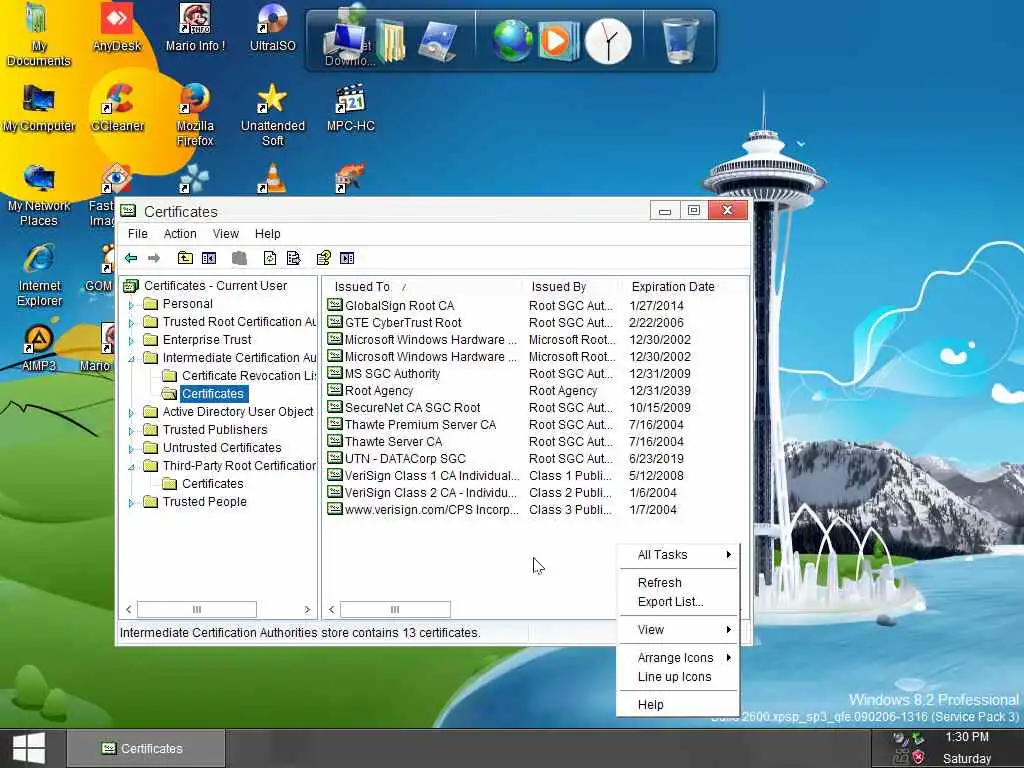
Task: Open MPC-HC desktop icon
Action: (x=351, y=108)
